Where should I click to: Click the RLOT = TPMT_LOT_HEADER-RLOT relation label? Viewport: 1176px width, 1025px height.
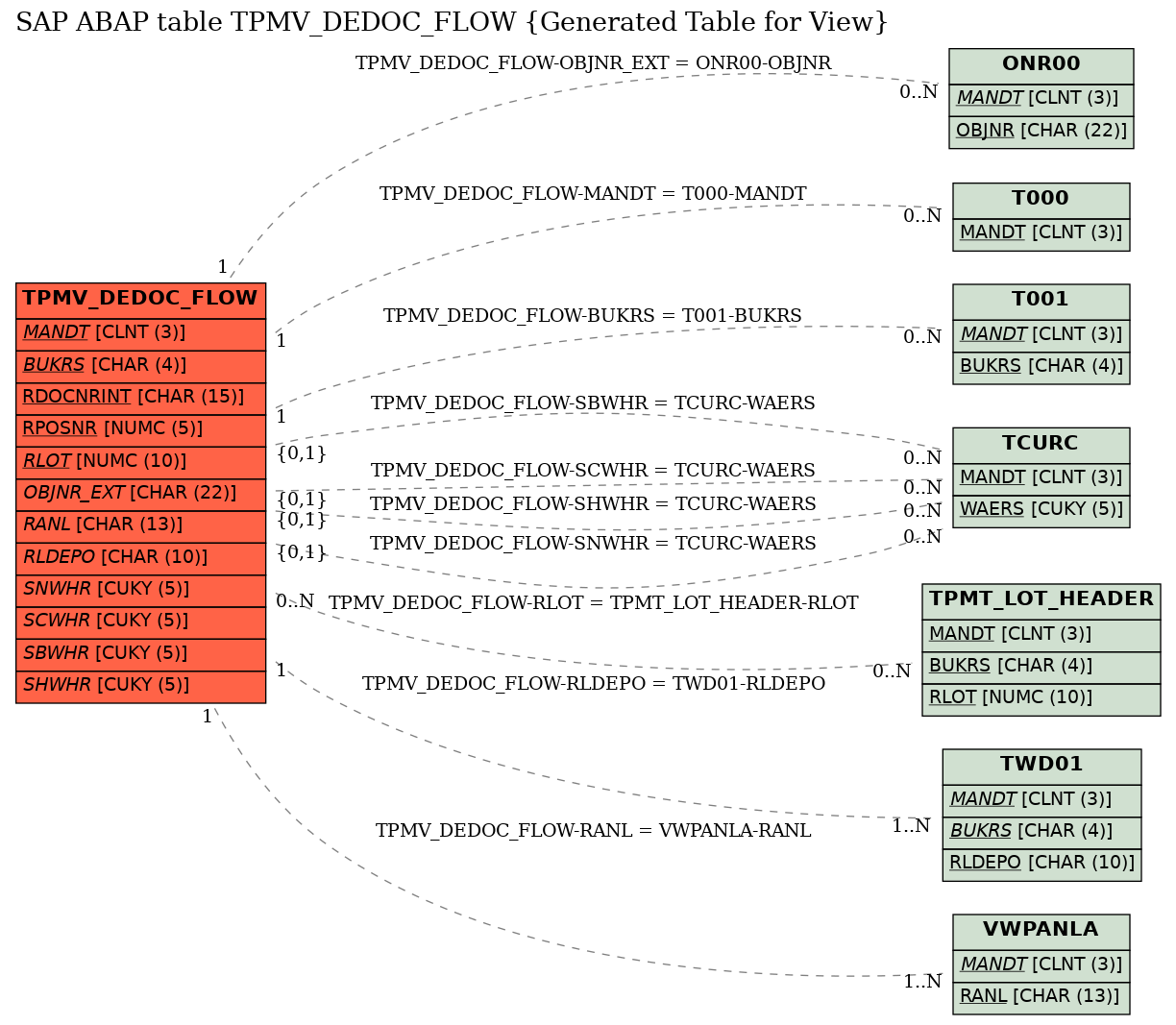pyautogui.click(x=593, y=603)
